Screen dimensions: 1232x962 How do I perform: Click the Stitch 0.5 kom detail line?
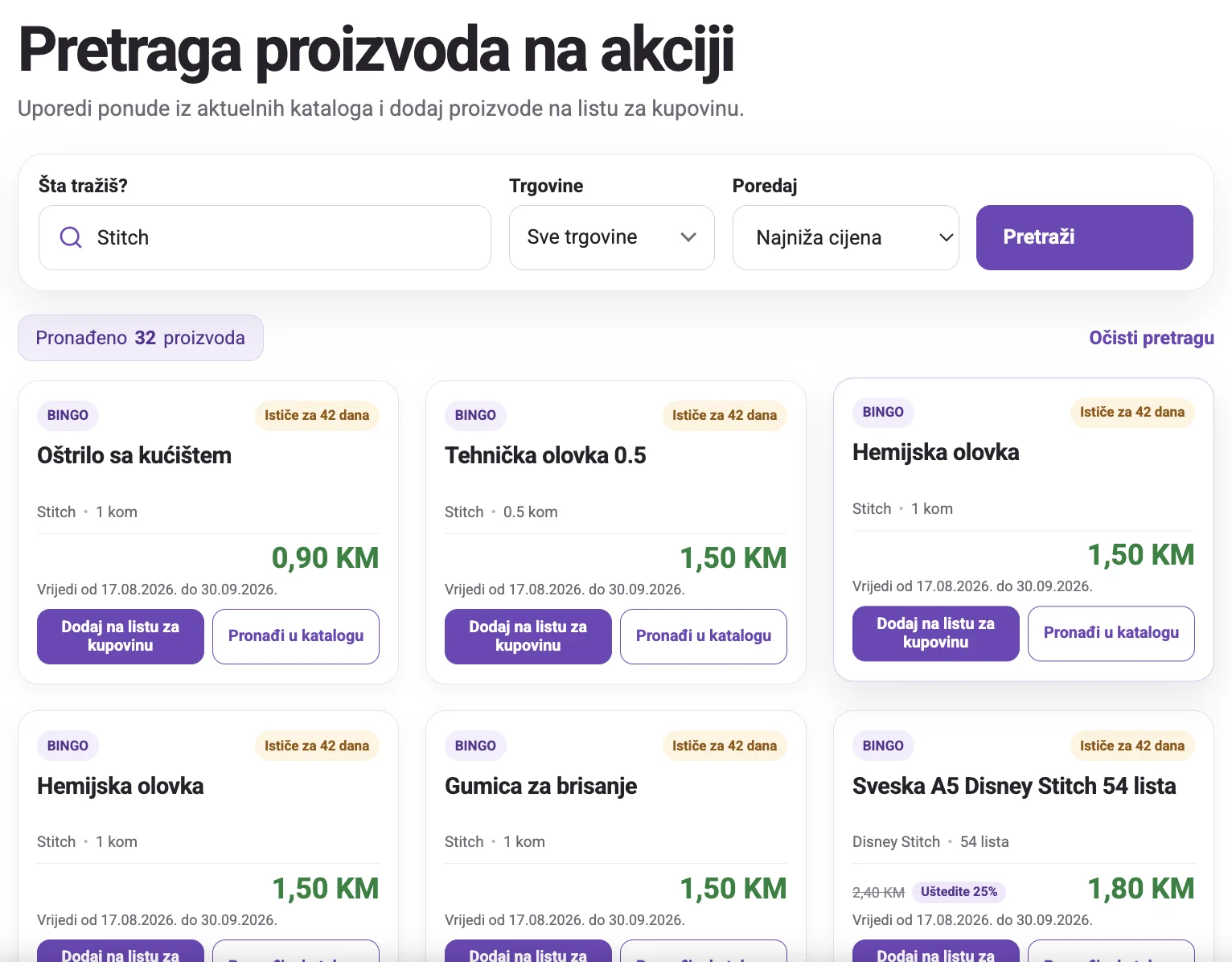tap(501, 512)
